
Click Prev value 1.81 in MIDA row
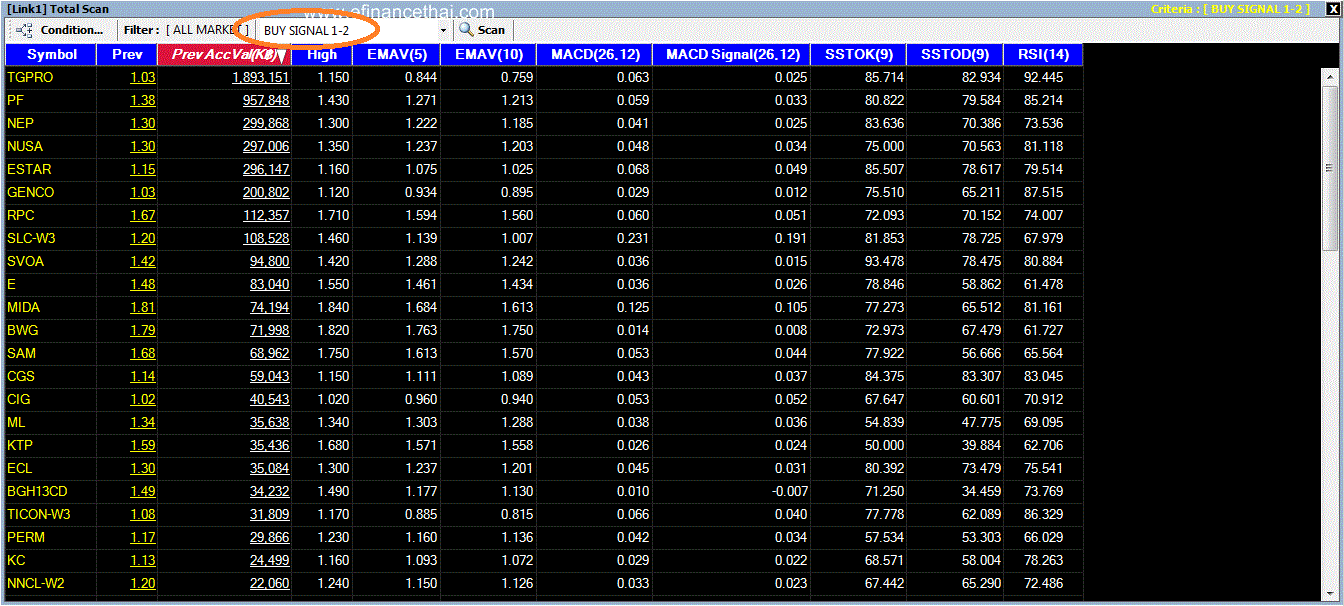[143, 307]
